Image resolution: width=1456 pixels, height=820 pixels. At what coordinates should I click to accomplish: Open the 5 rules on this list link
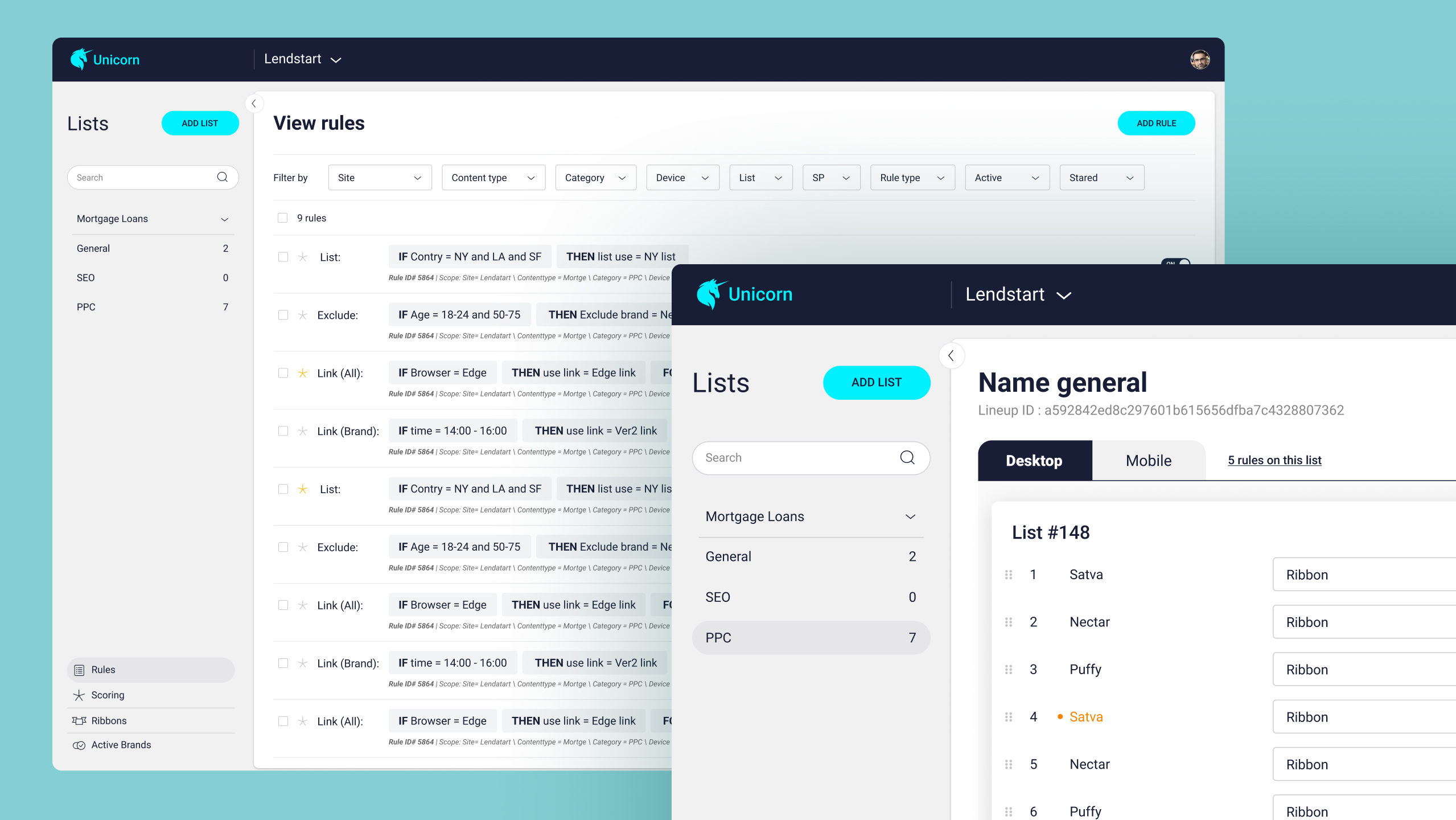[x=1274, y=460]
